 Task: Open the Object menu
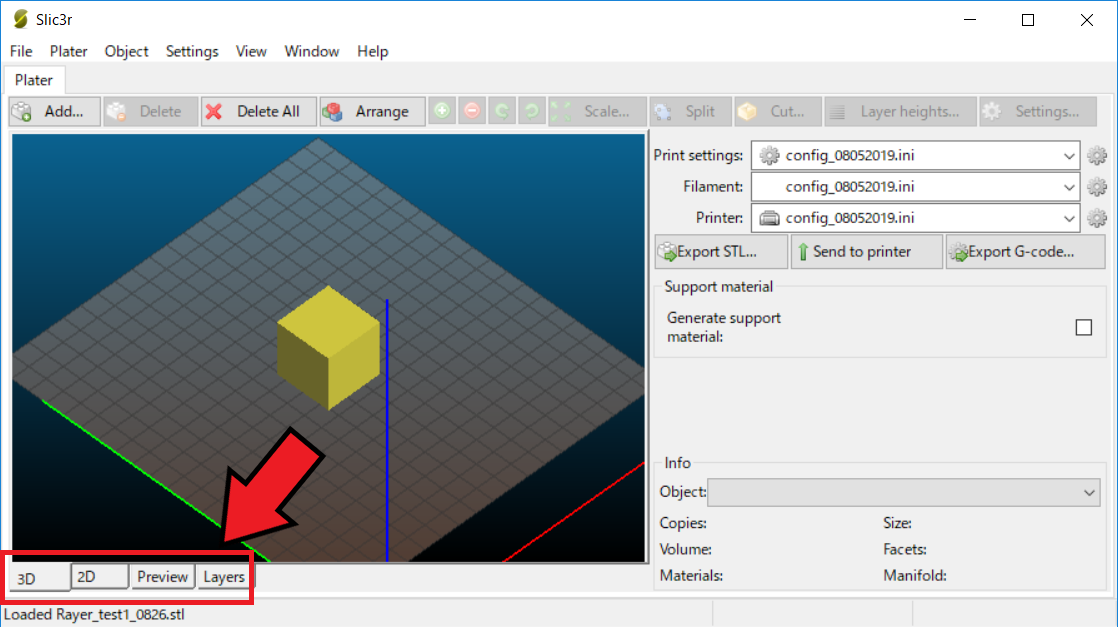pos(126,51)
